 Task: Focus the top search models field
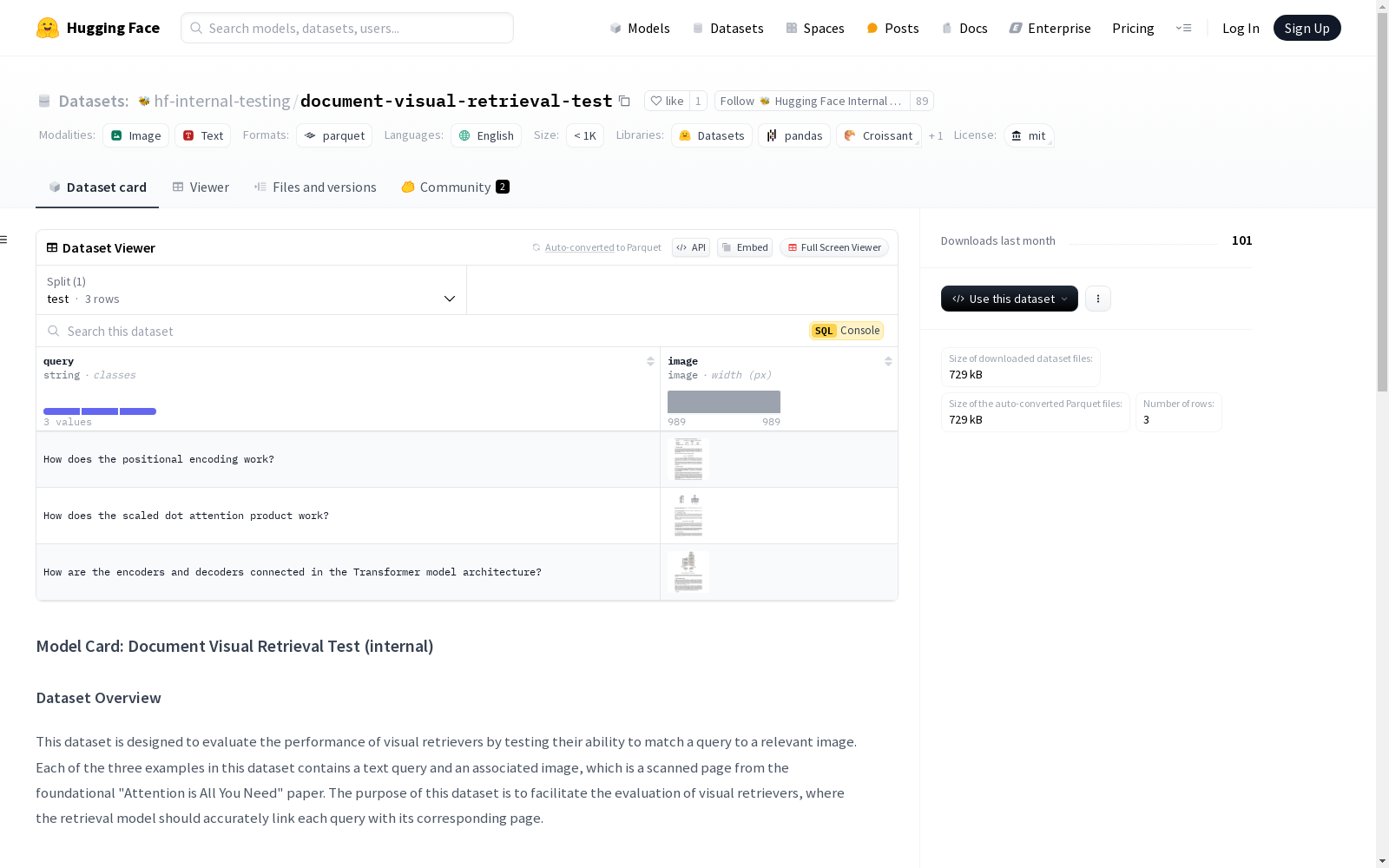(x=347, y=28)
